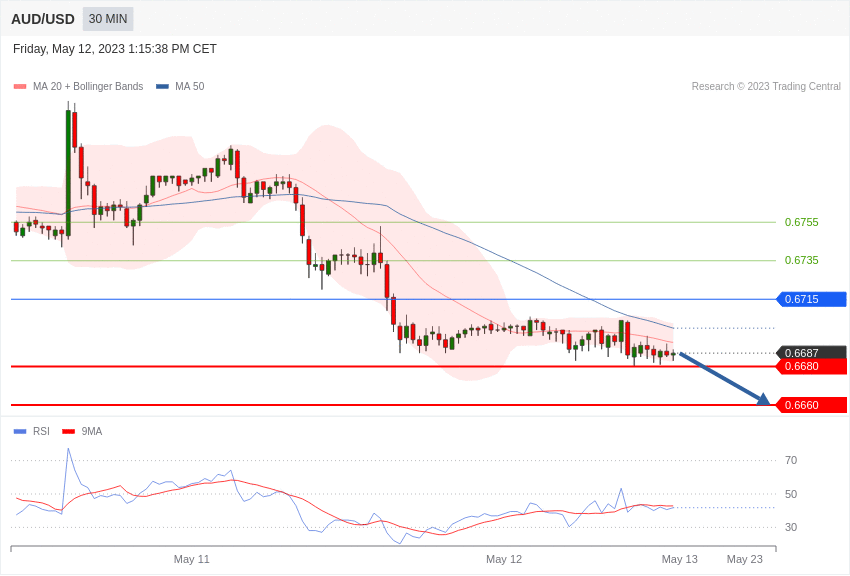Click the red 0.6660 target price tag
Viewport: 850px width, 576px height.
point(812,405)
